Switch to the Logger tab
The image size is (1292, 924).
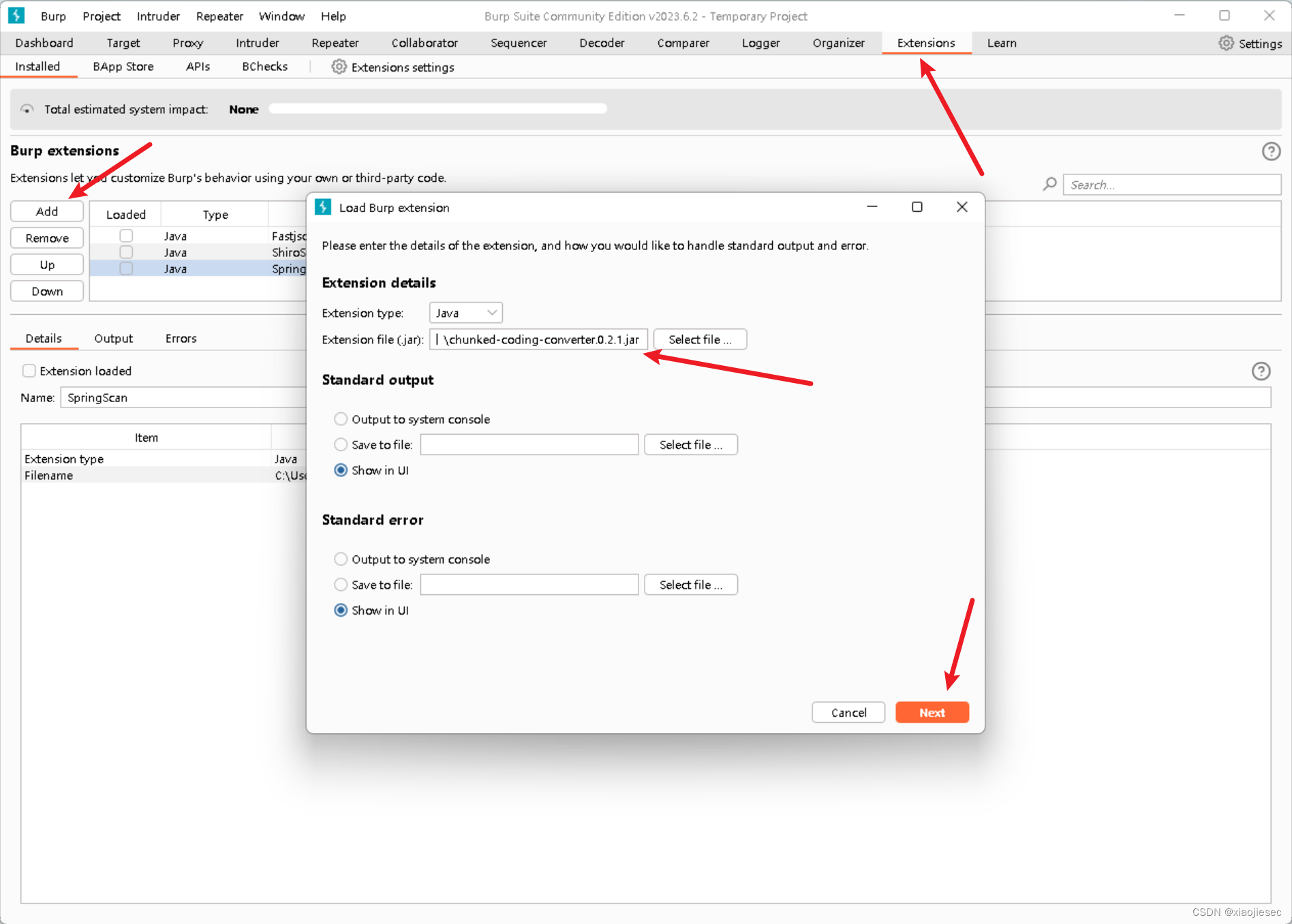click(760, 43)
